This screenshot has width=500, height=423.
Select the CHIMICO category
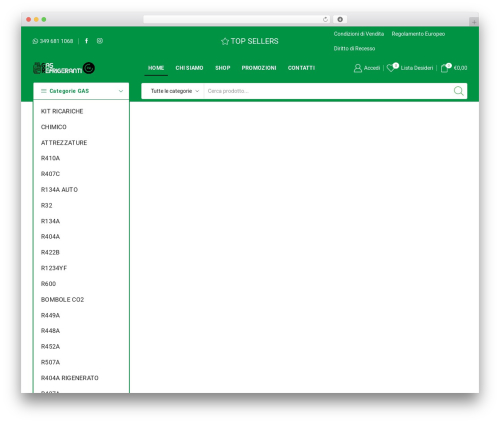(54, 127)
